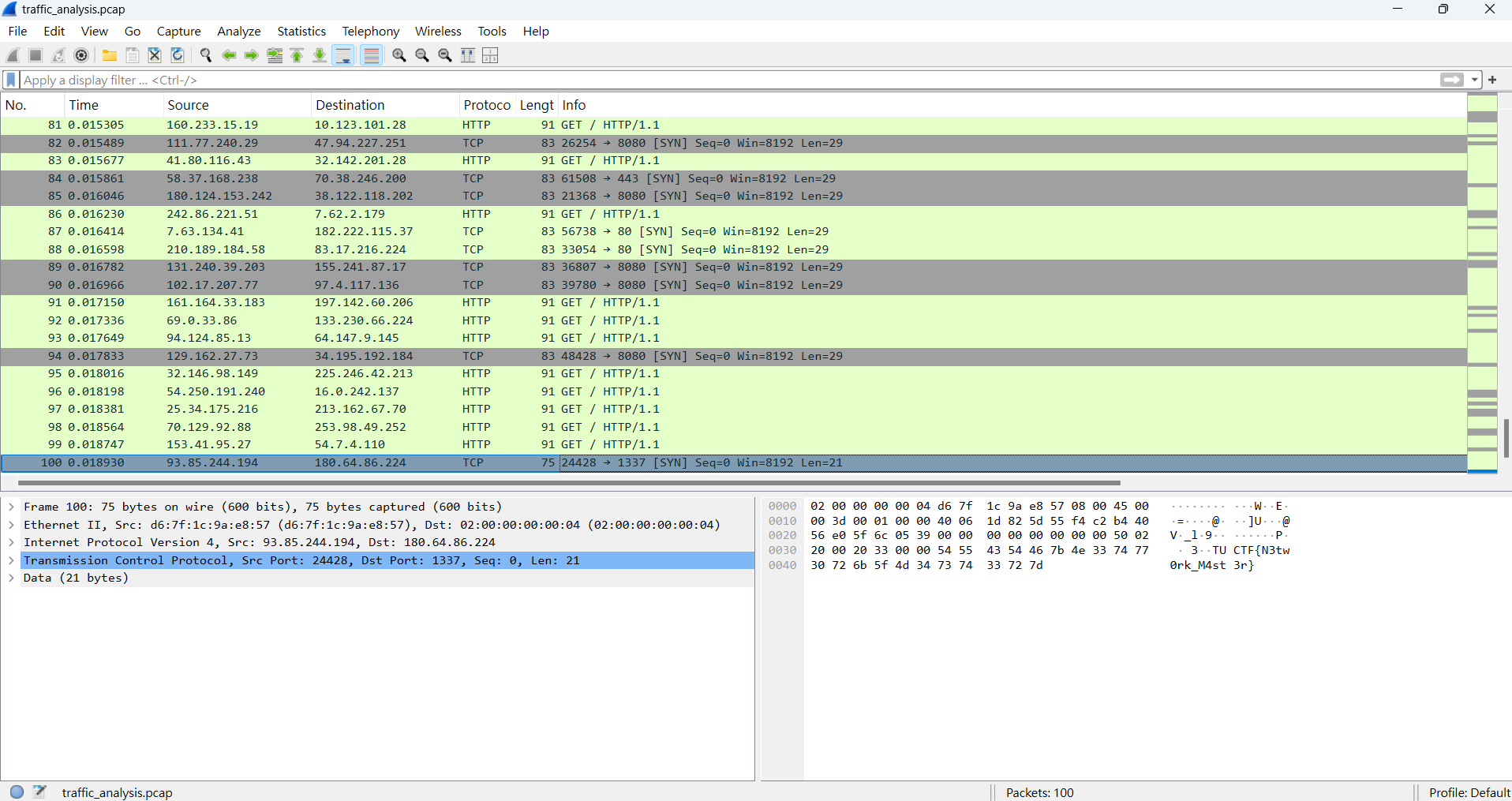Zoom in on packet text
This screenshot has height=801, width=1512.
[399, 55]
